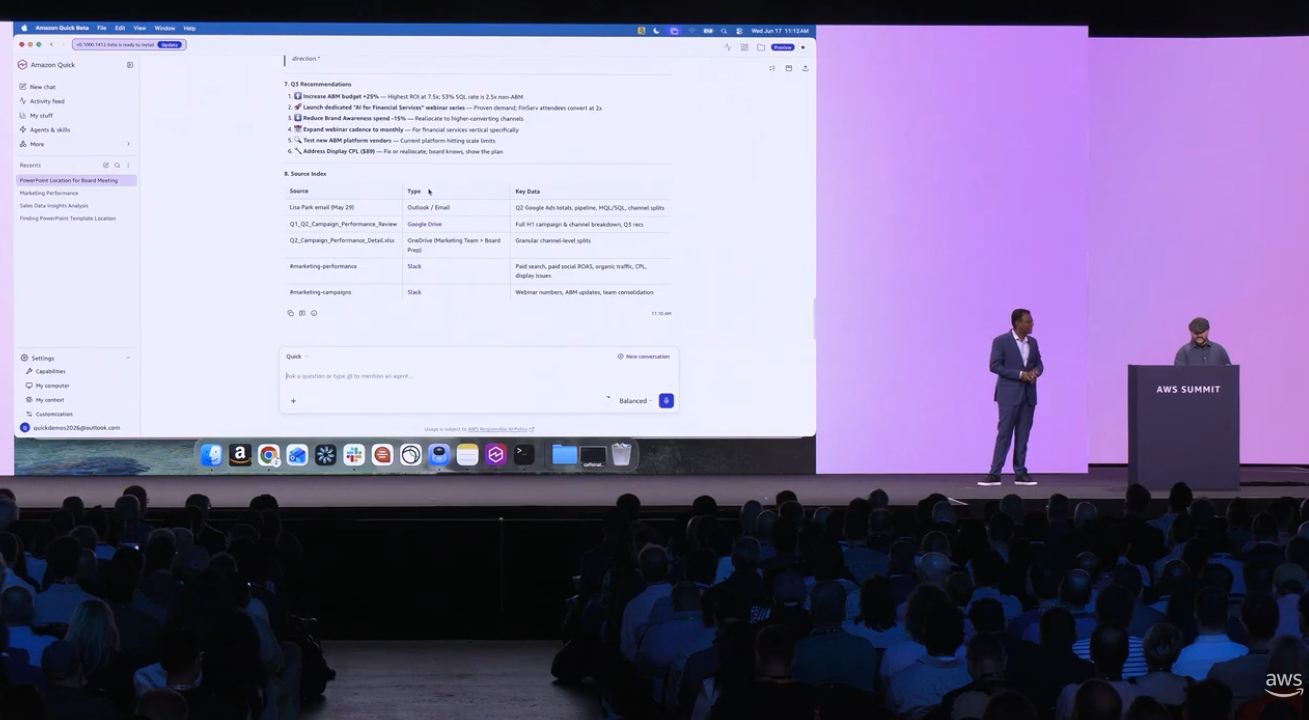Click the round dot button beside Preview
This screenshot has width=1309, height=720.
(x=803, y=47)
